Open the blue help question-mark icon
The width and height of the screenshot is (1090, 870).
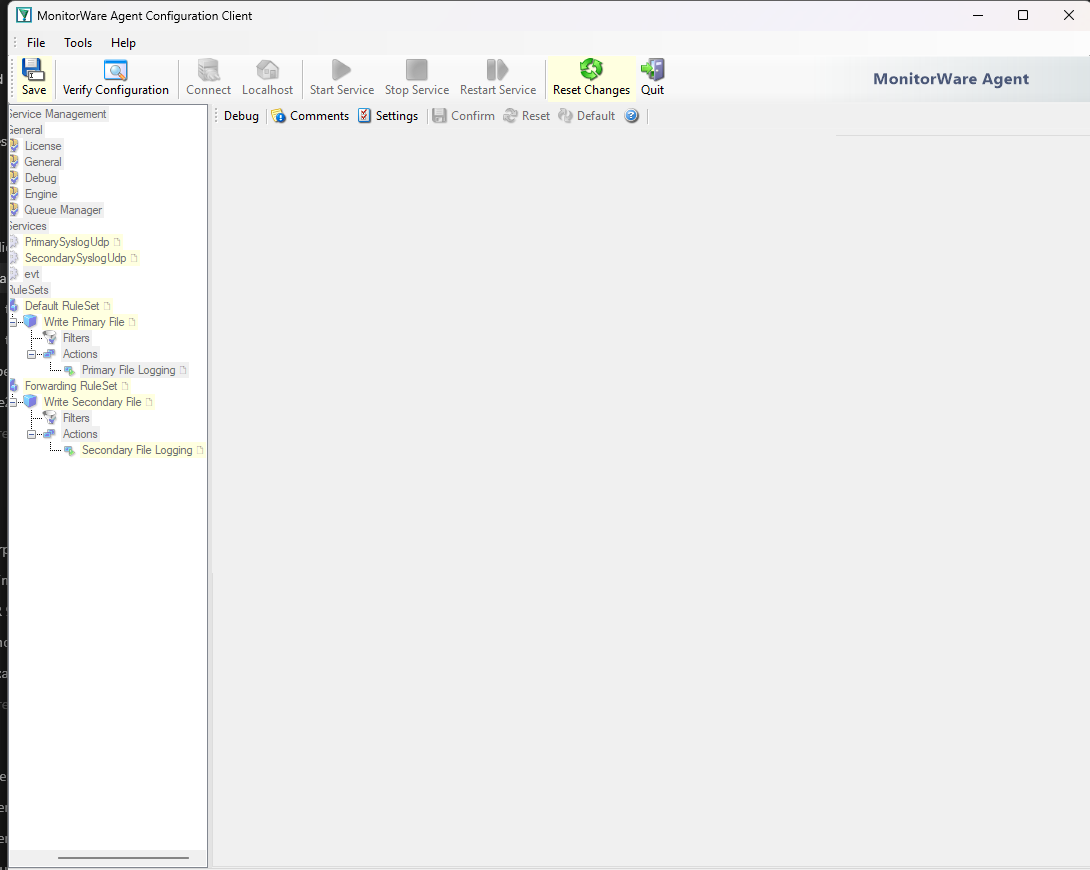click(x=631, y=116)
